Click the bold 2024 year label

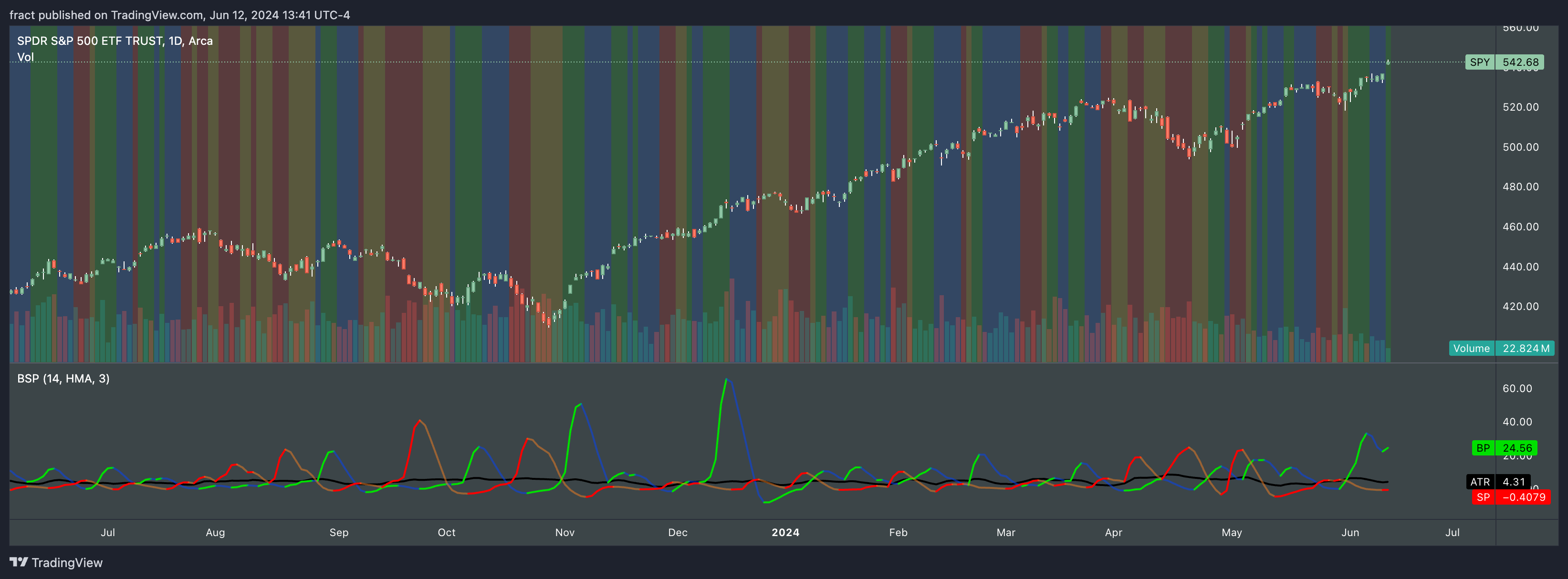point(785,533)
